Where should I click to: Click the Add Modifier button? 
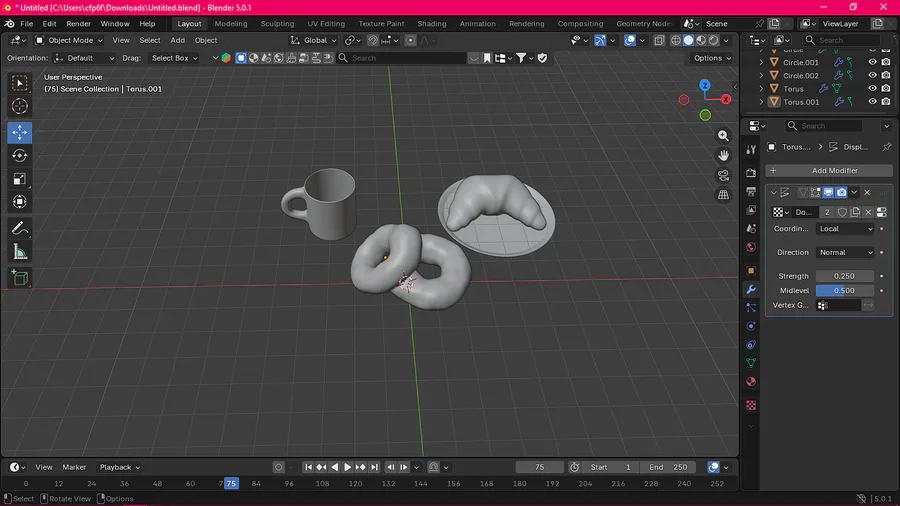pos(828,170)
